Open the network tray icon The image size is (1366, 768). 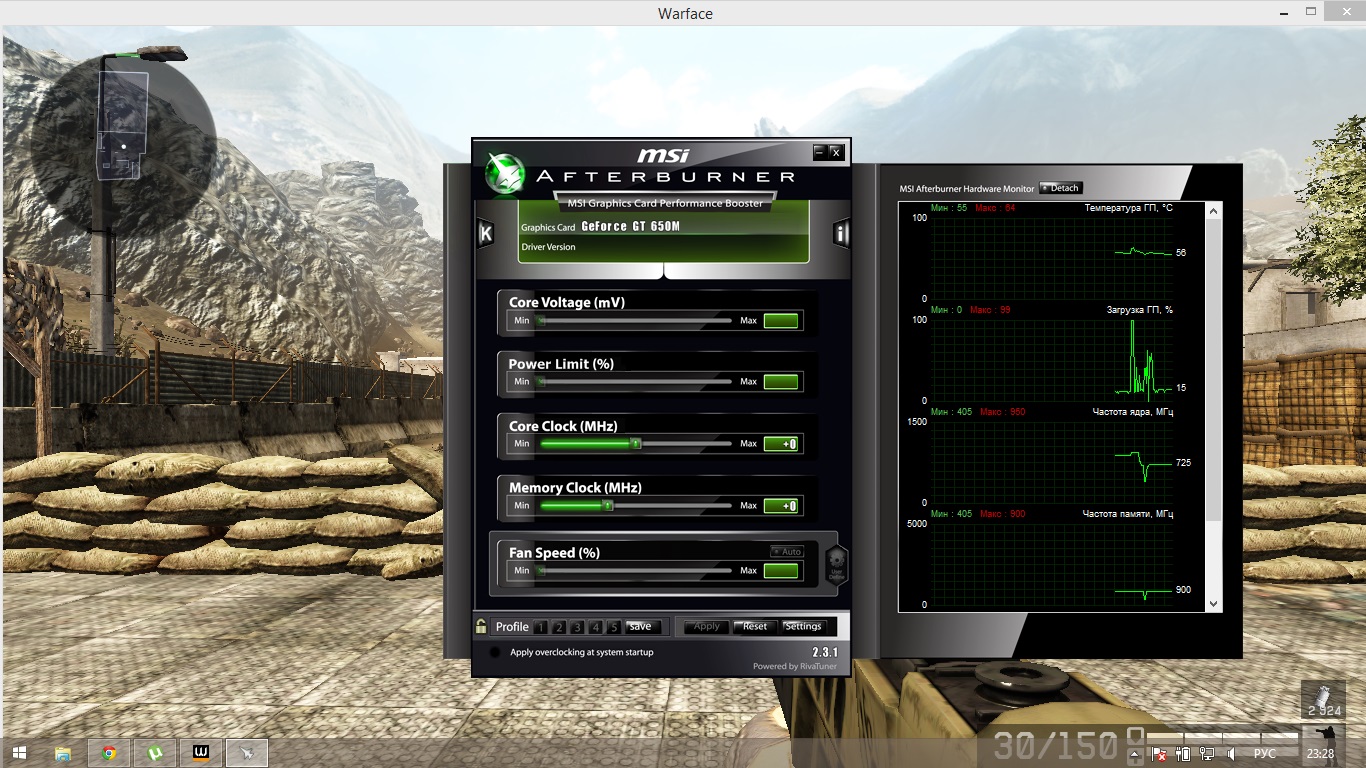tap(1207, 754)
